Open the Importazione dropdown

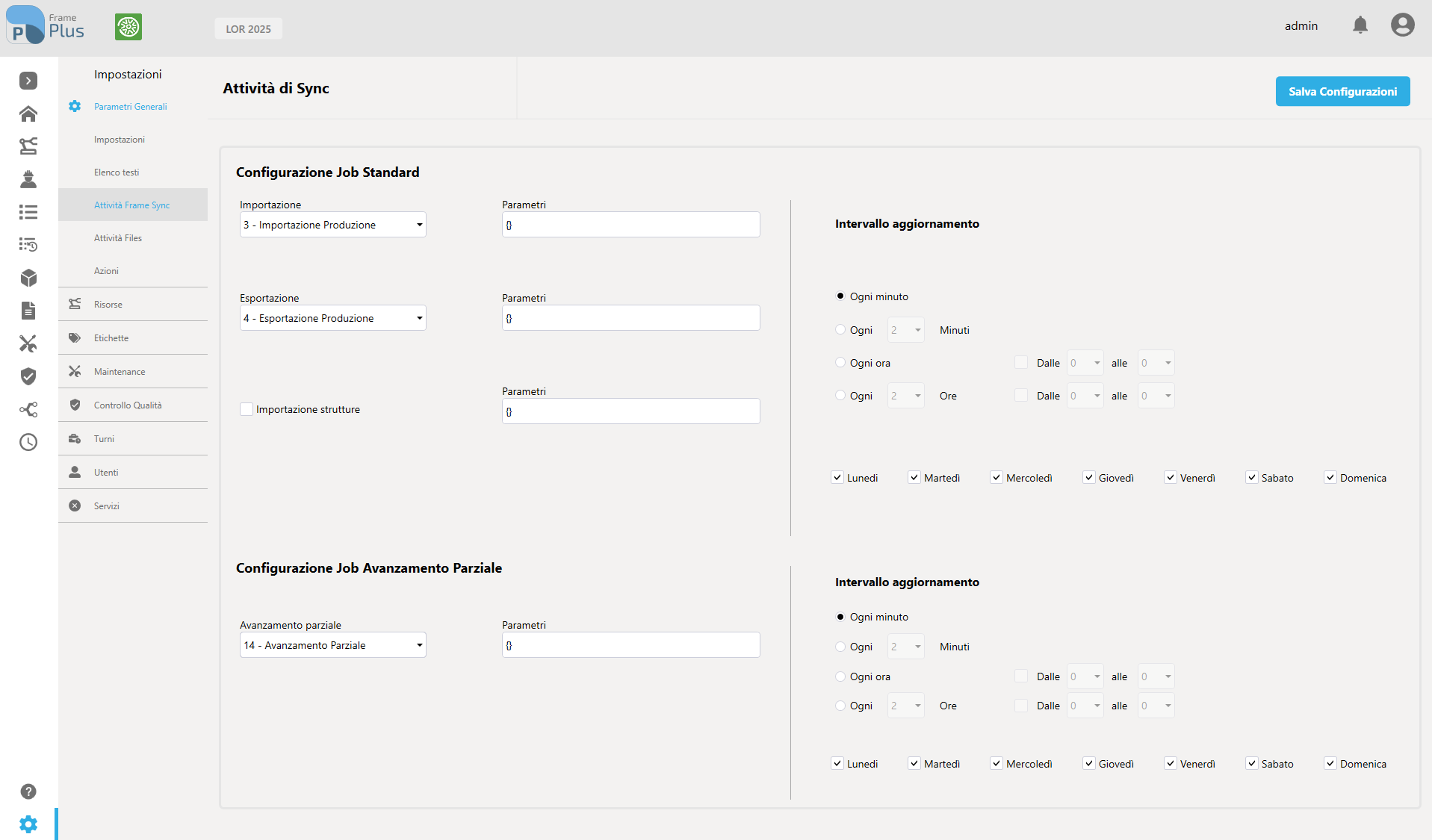(x=333, y=225)
